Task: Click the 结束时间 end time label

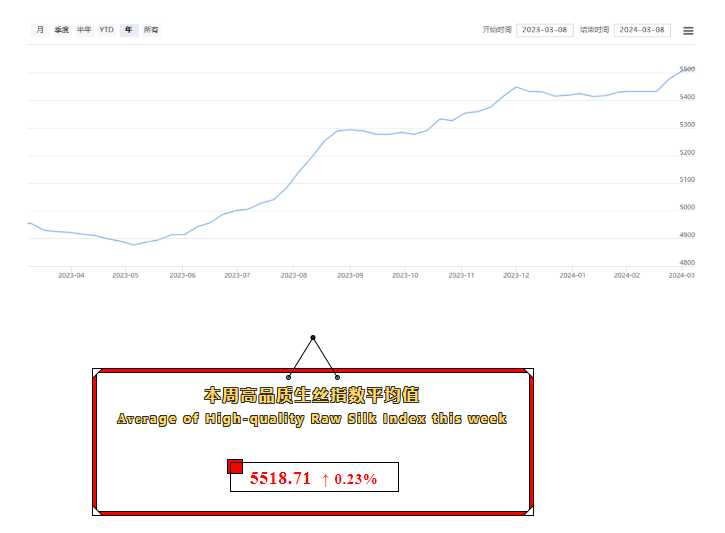Action: (594, 30)
